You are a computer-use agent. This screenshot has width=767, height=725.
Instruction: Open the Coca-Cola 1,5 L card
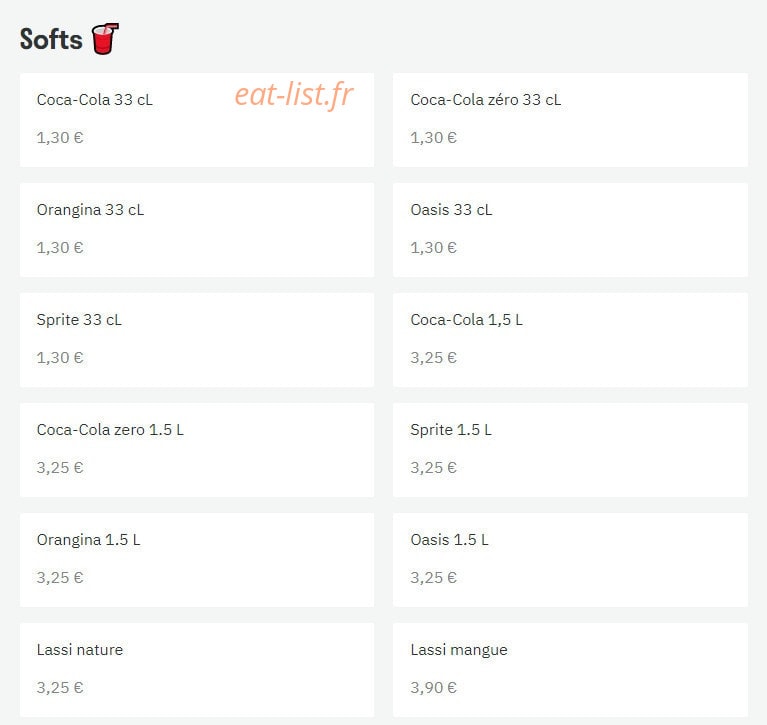tap(570, 340)
